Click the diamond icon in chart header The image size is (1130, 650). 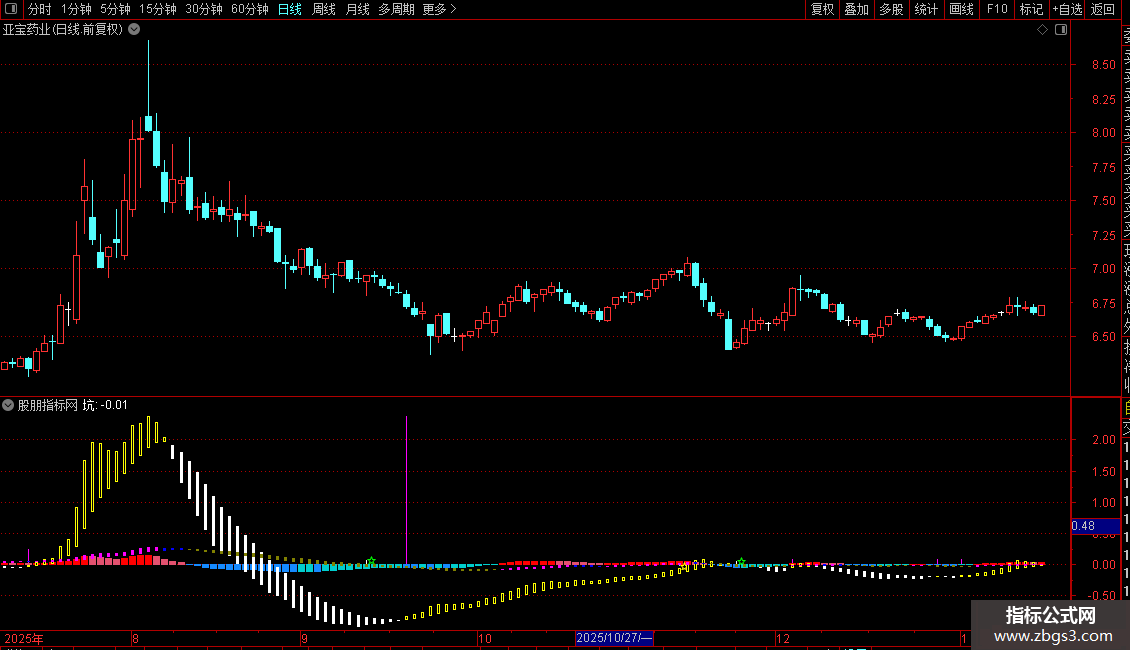pyautogui.click(x=1042, y=29)
